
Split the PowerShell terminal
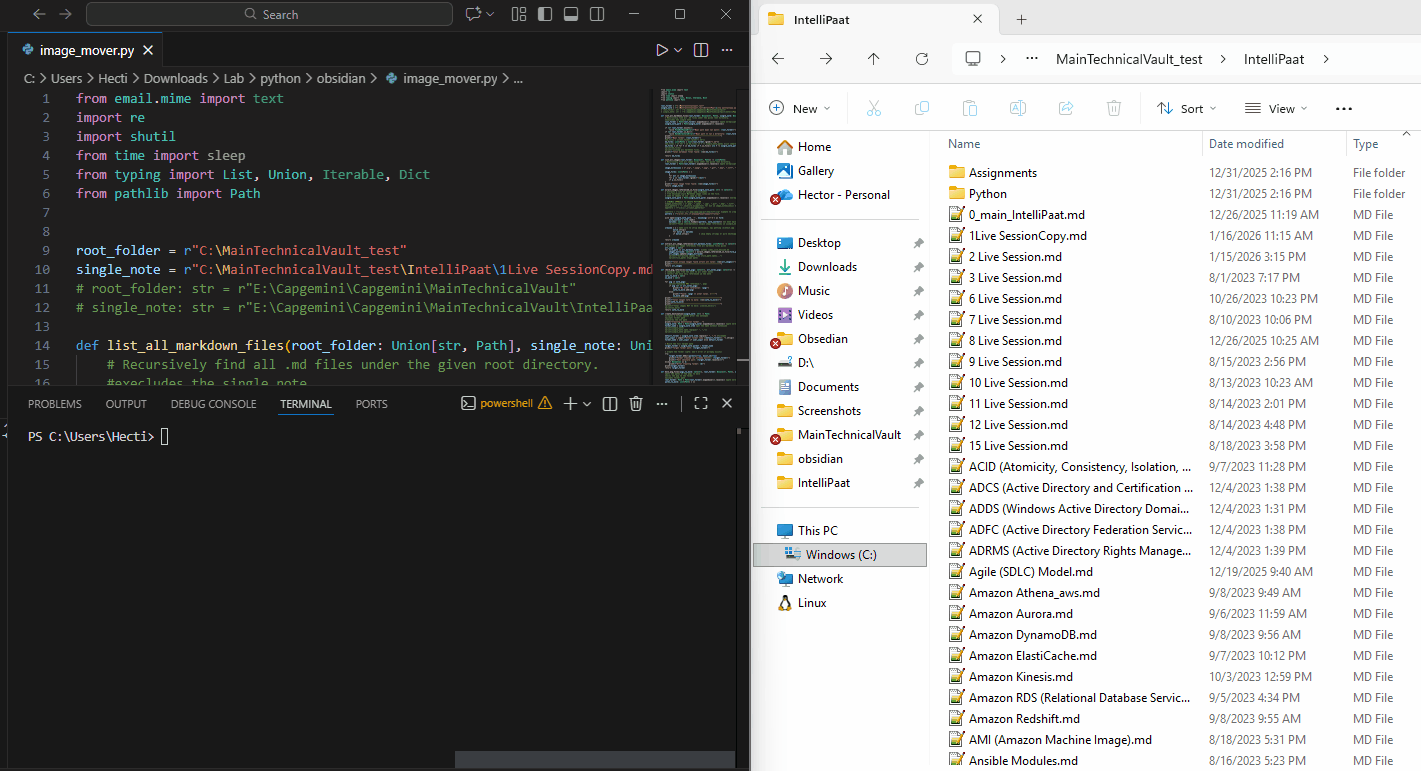point(611,403)
